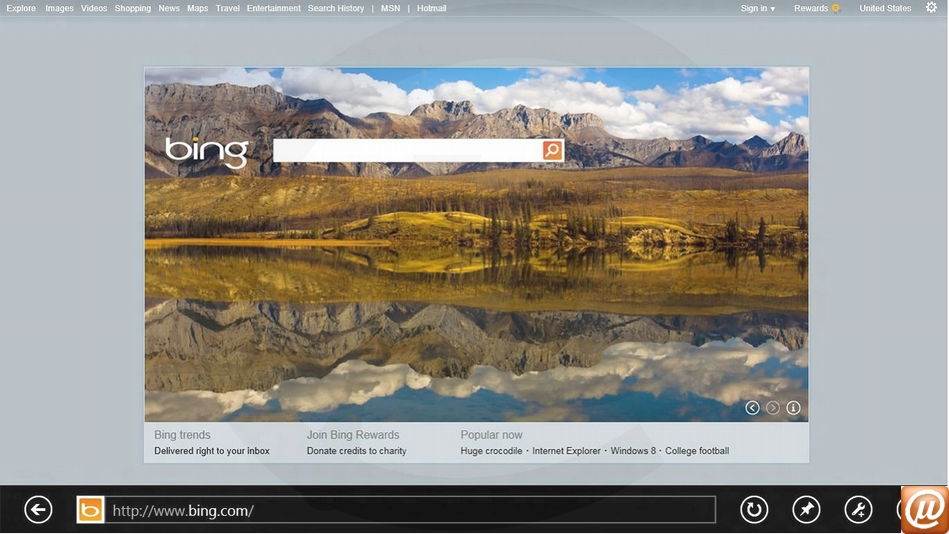Viewport: 949px width, 534px height.
Task: Open the Bing trends heading
Action: (182, 435)
